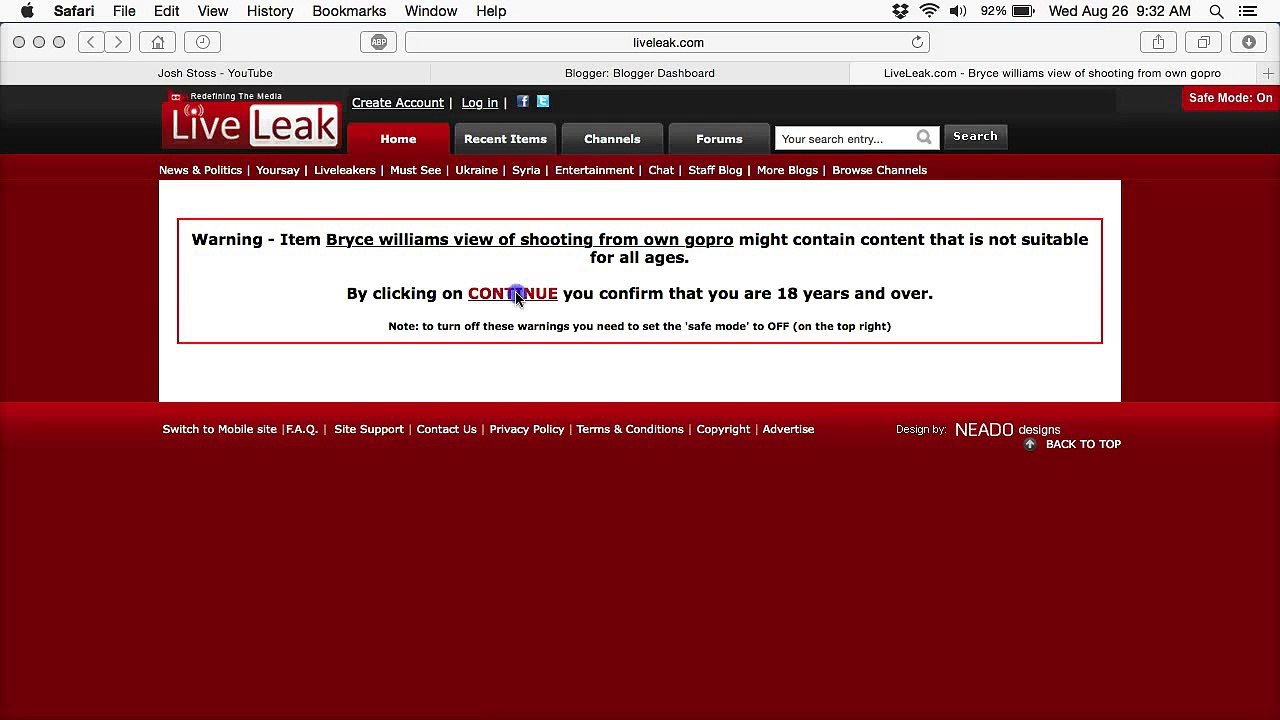The height and width of the screenshot is (720, 1280).
Task: Open the More Blogs link
Action: point(787,170)
